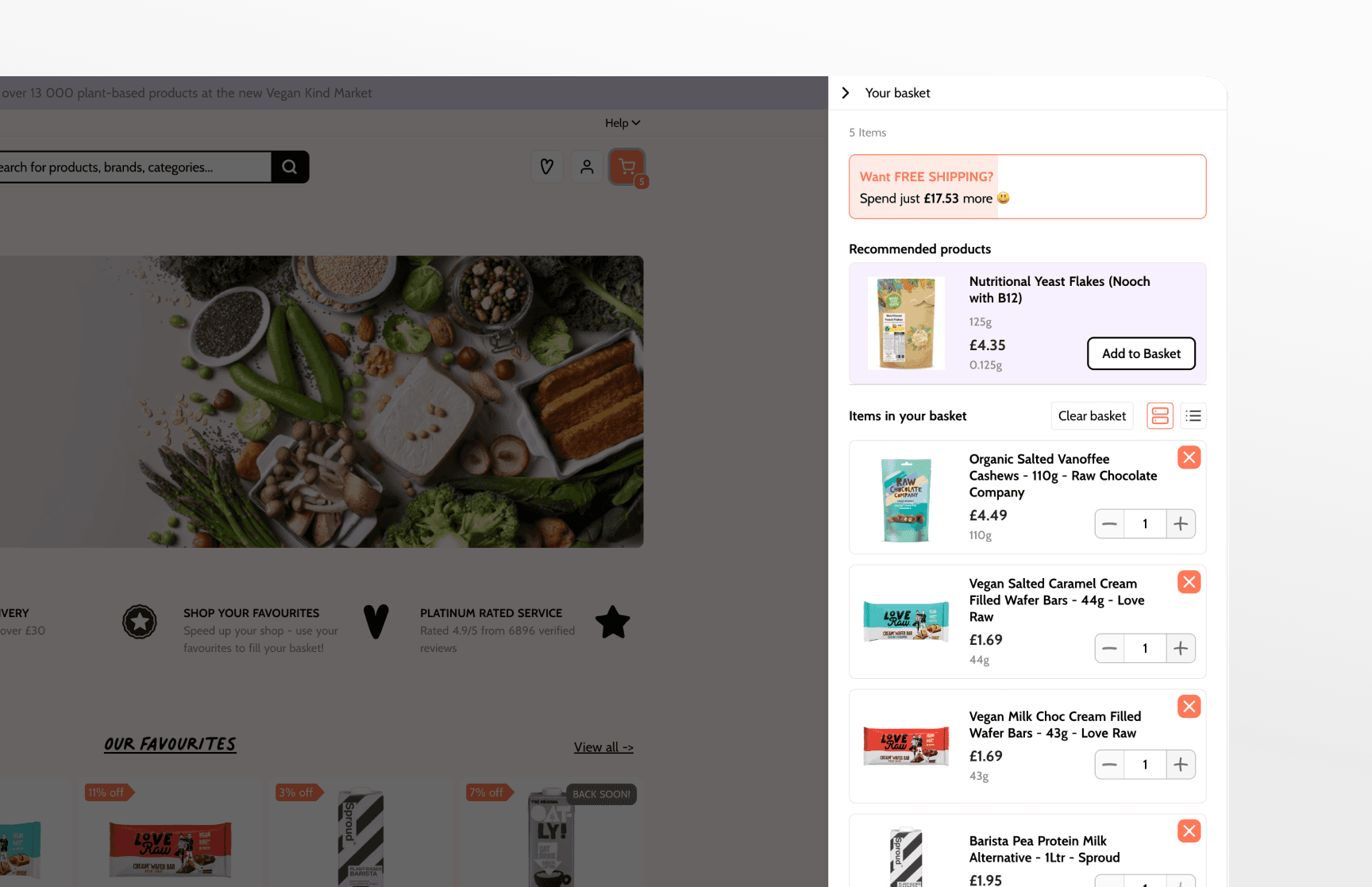This screenshot has width=1372, height=887.
Task: Increase quantity of Milk Choc Wafer Bars
Action: (x=1181, y=765)
